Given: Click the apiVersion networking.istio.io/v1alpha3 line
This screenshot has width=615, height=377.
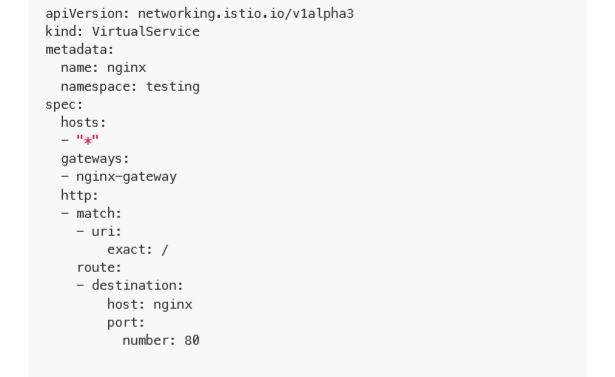Looking at the screenshot, I should pyautogui.click(x=199, y=14).
